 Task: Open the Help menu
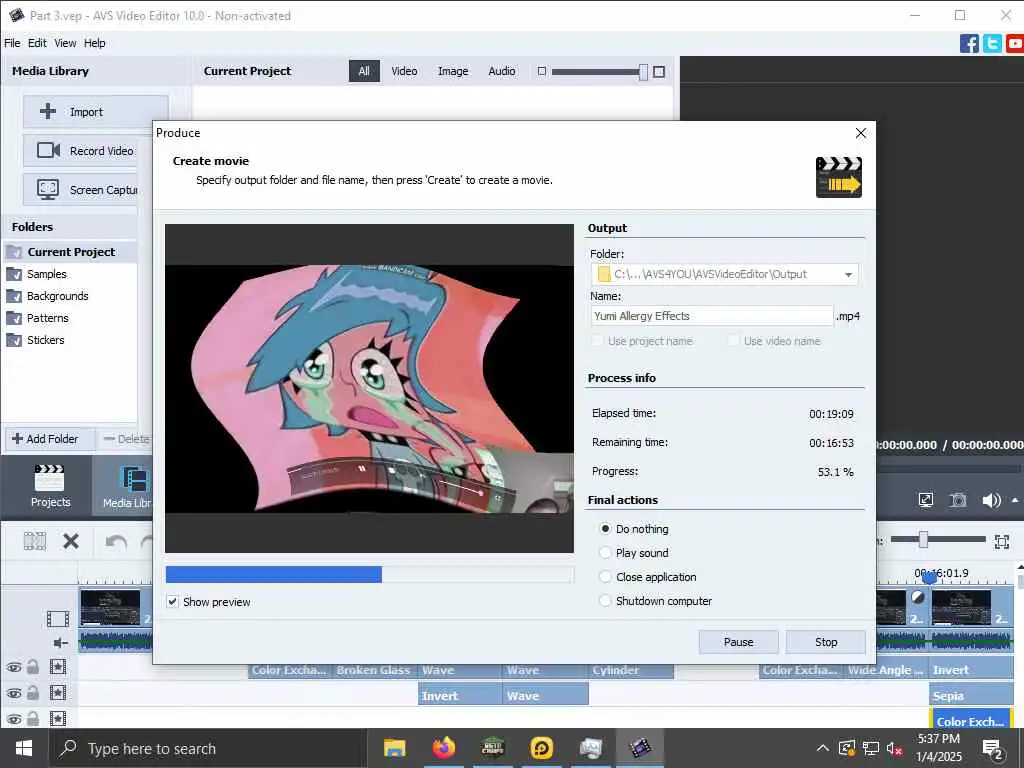pos(95,43)
